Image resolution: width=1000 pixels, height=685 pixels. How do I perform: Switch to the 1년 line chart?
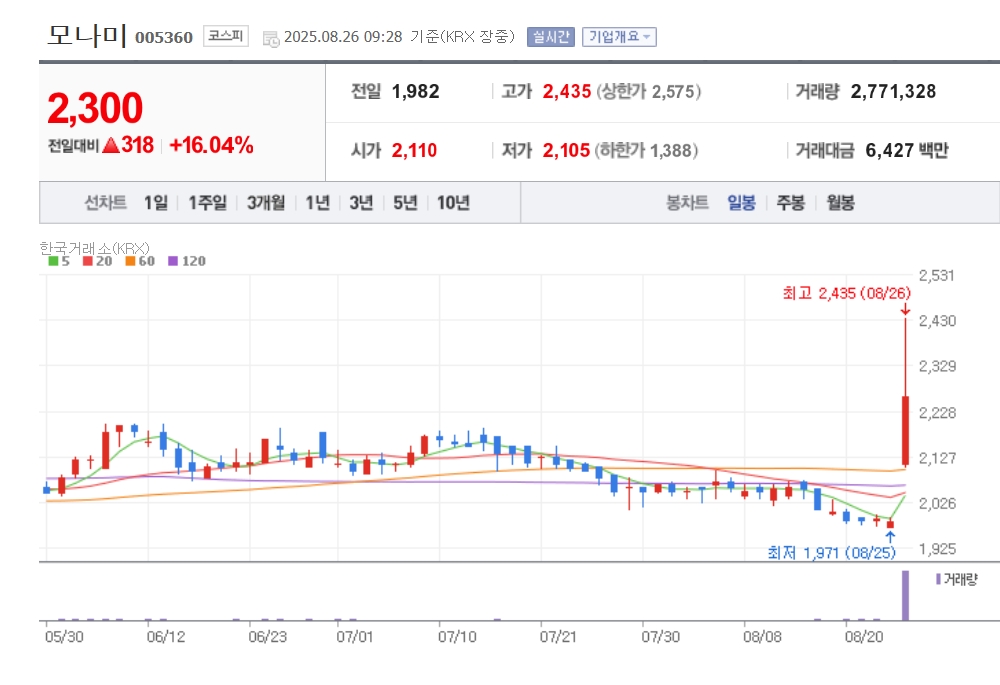(x=318, y=203)
